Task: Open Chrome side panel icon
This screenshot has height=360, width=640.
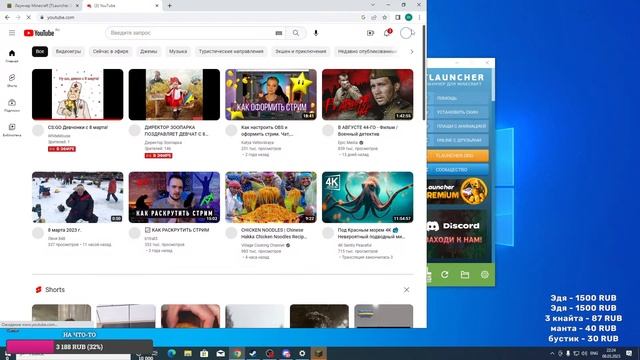Action: [x=398, y=17]
